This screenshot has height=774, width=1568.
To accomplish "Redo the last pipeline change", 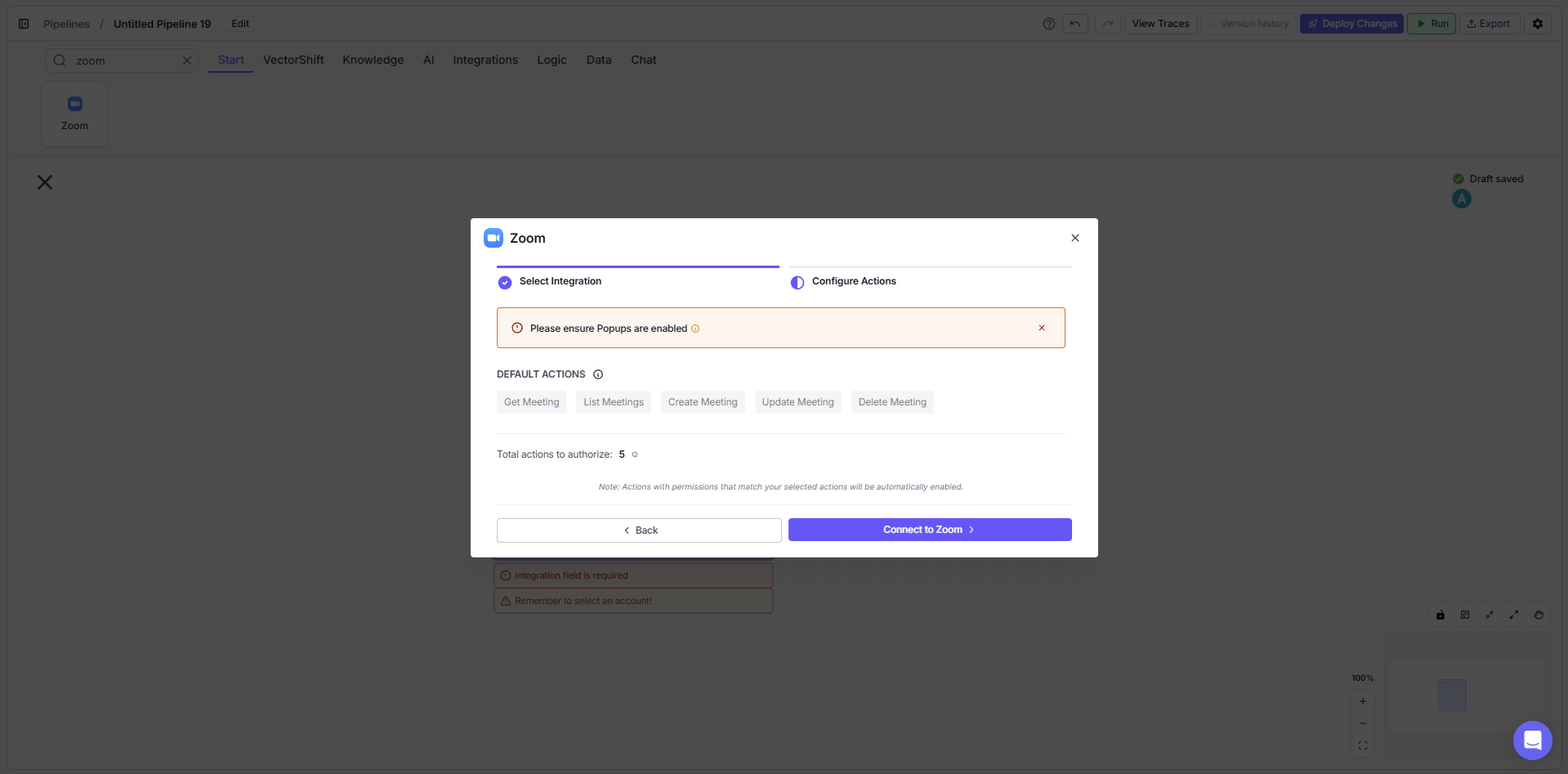I will pos(1108,24).
